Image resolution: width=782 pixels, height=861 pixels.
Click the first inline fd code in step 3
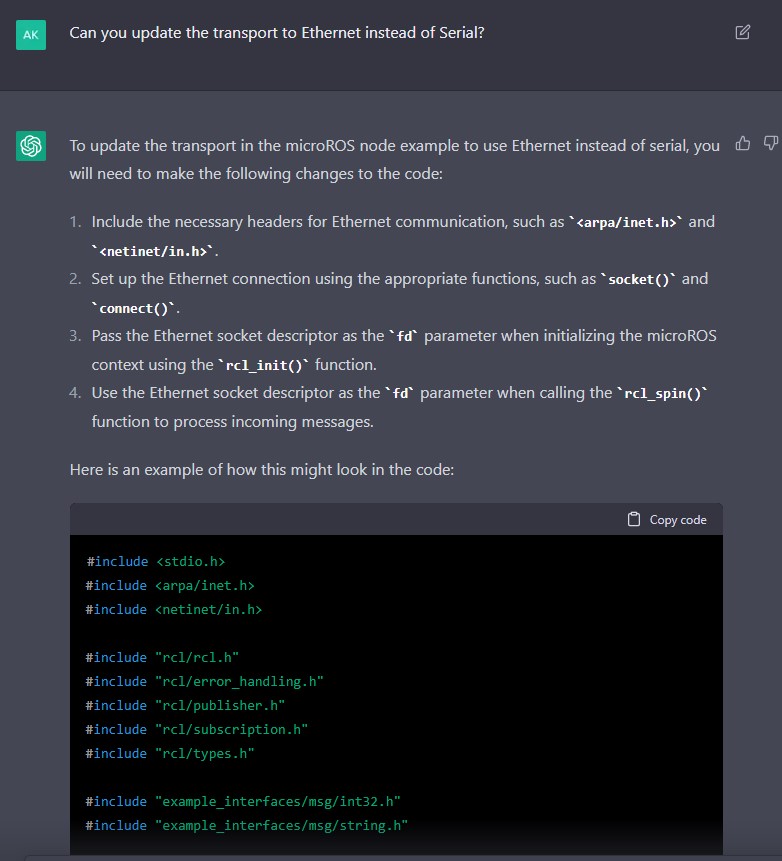404,337
